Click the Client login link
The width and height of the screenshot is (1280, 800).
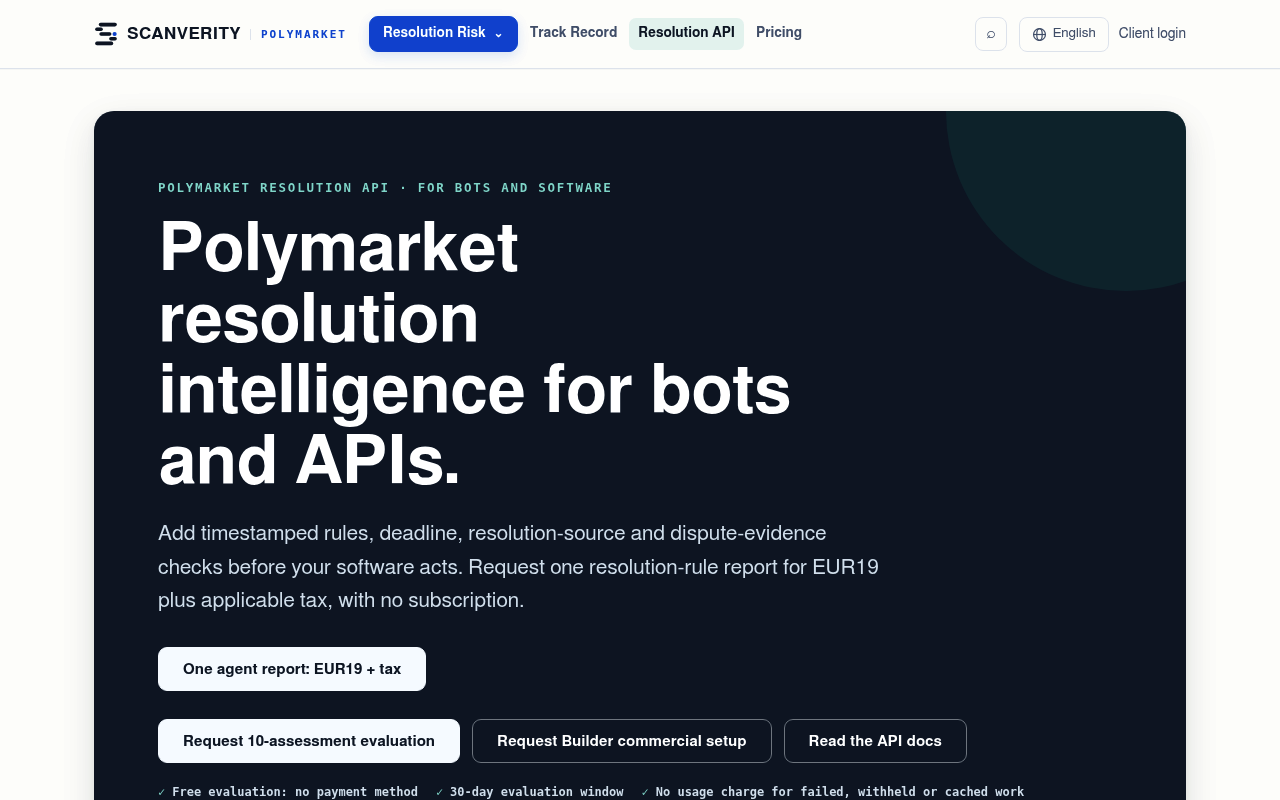[1152, 33]
